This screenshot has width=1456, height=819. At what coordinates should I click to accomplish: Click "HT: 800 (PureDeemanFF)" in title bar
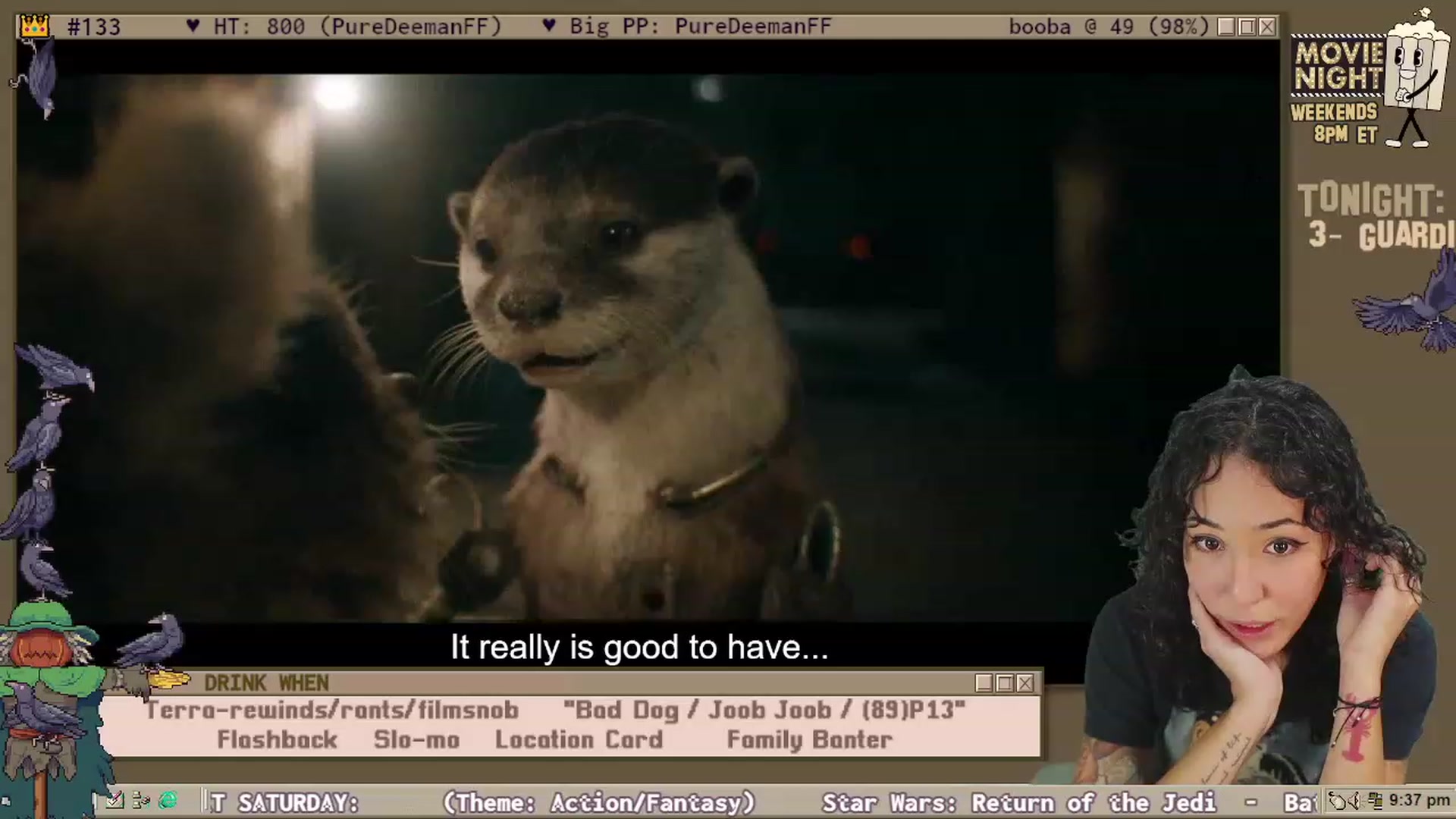357,27
